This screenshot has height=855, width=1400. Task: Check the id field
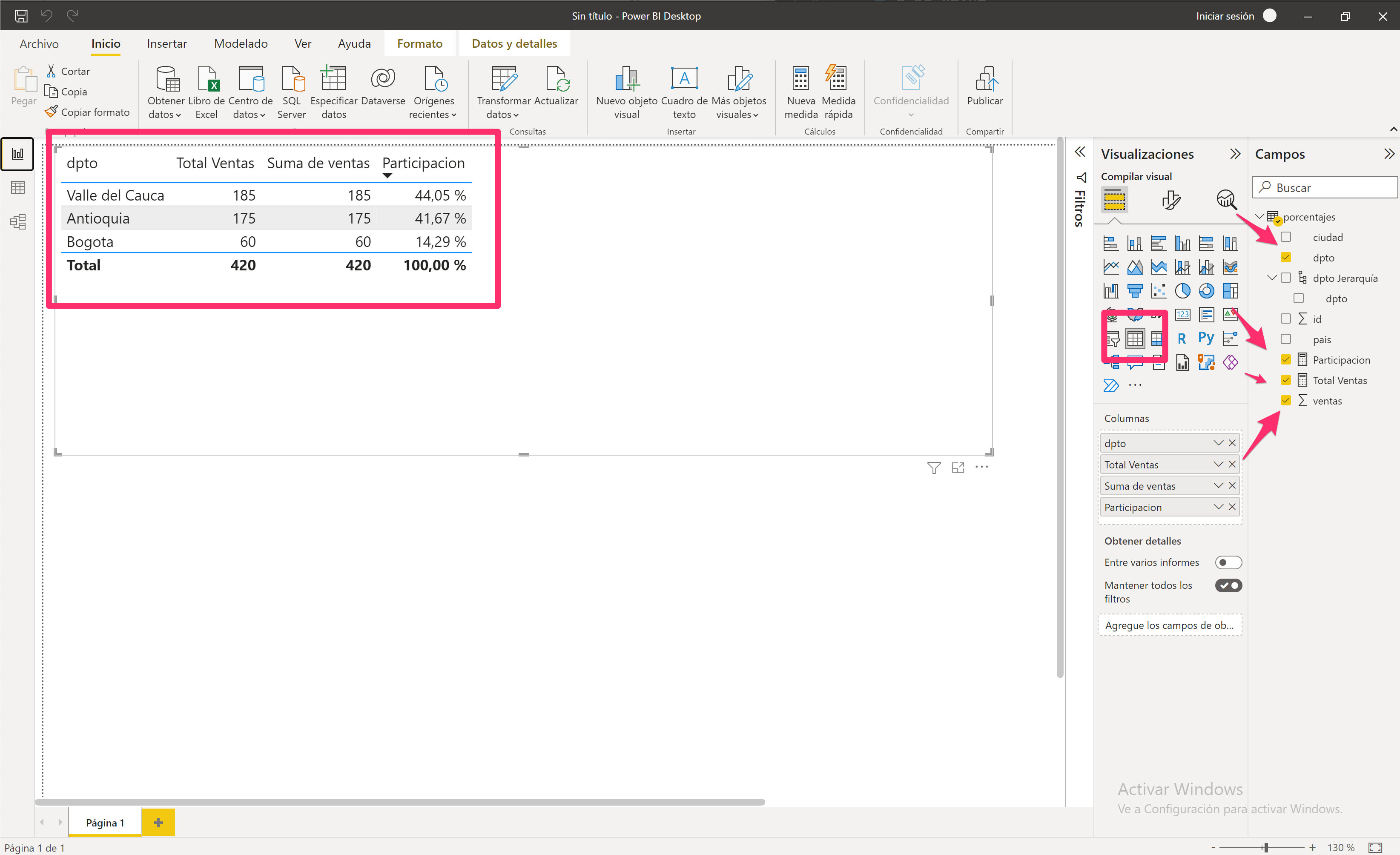coord(1286,318)
